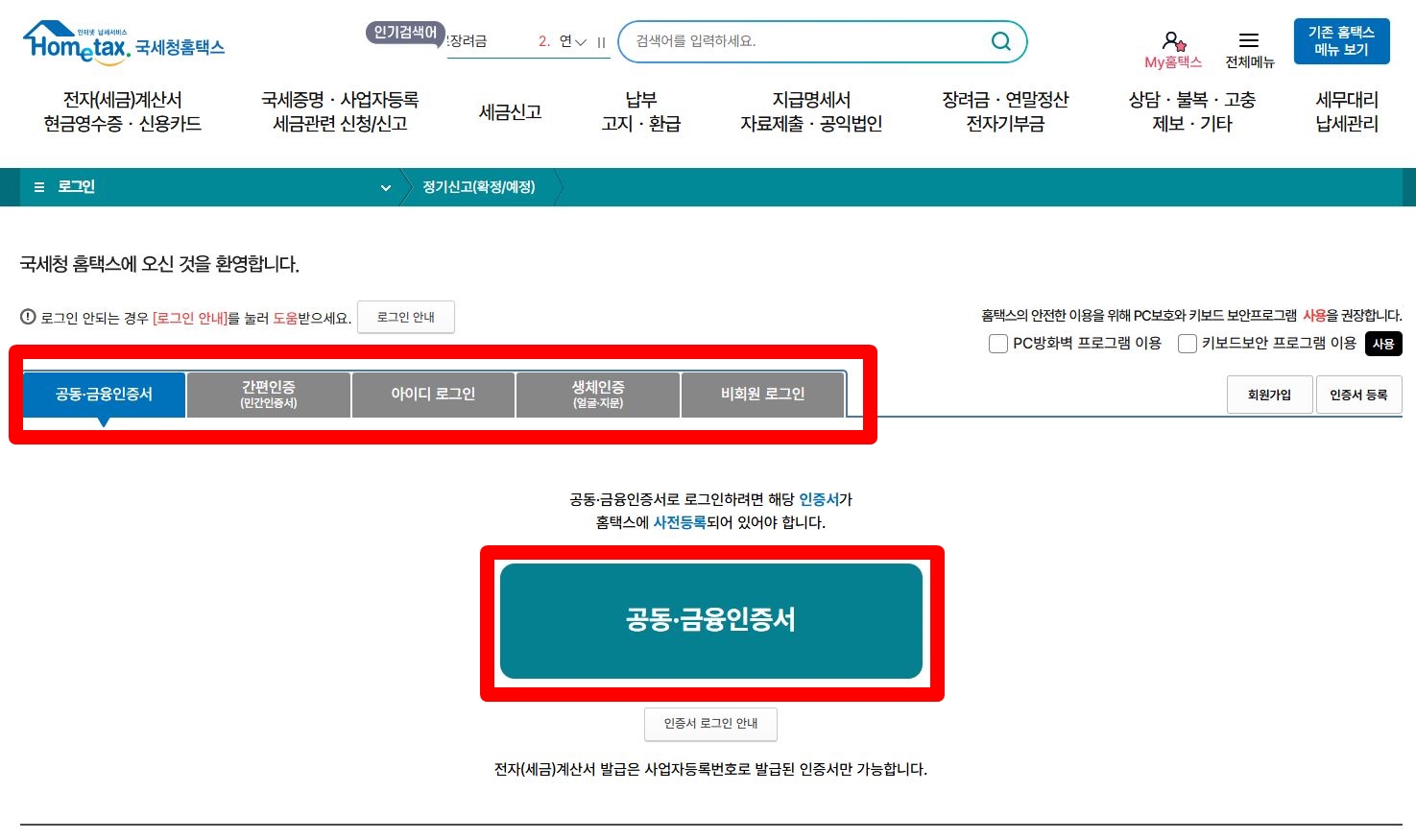Image resolution: width=1416 pixels, height=840 pixels.
Task: Open the 지급명세서·자료제출·공익법인 menu
Action: pyautogui.click(x=813, y=111)
